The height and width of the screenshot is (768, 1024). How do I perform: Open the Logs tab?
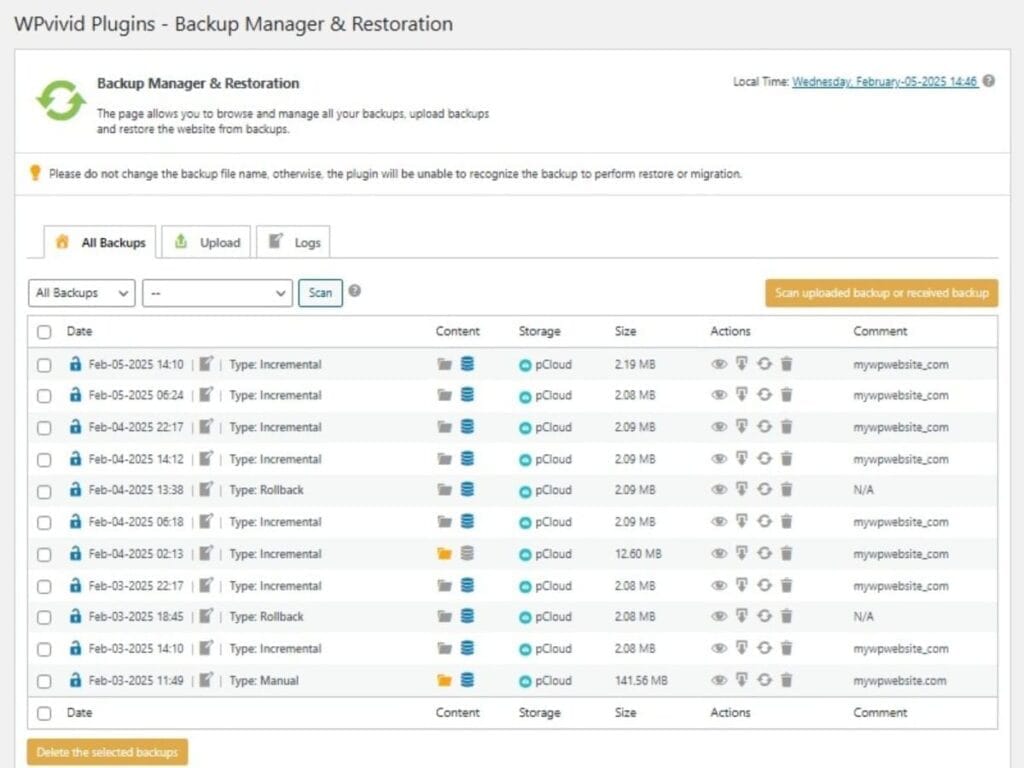click(294, 242)
